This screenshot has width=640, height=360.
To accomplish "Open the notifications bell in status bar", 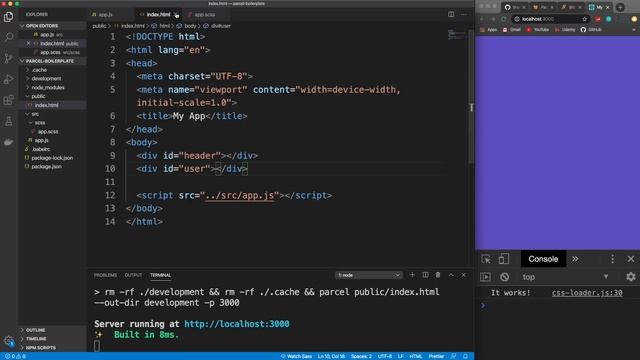I will [465, 356].
